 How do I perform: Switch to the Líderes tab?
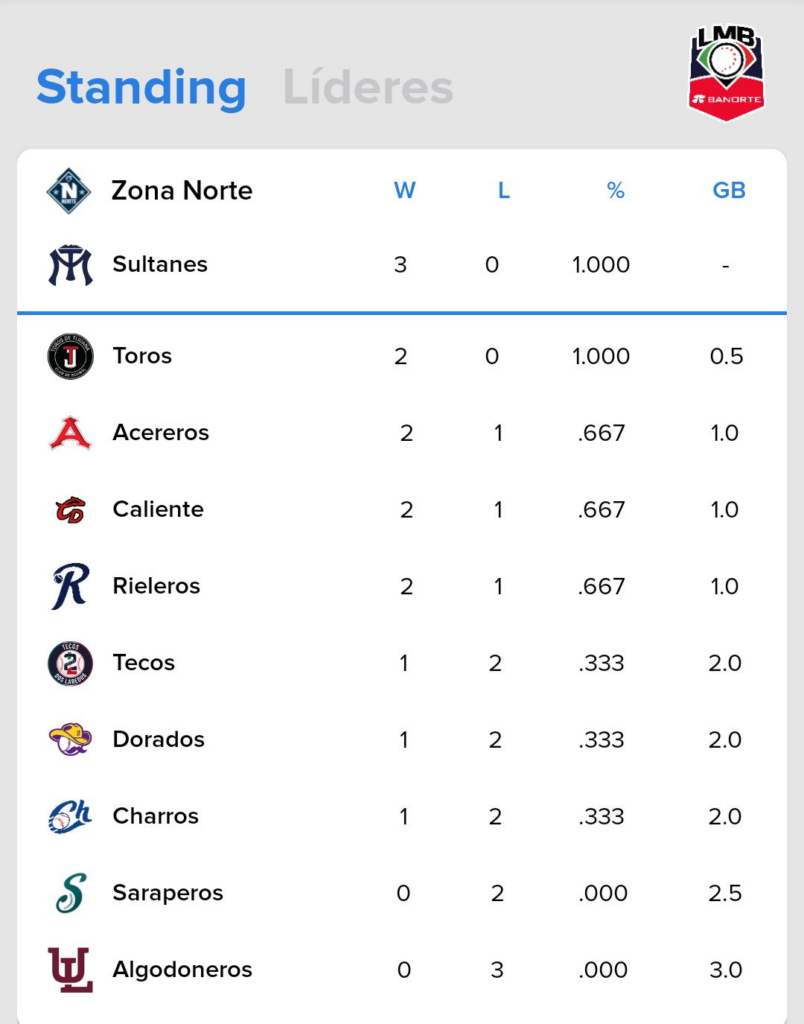(x=368, y=87)
